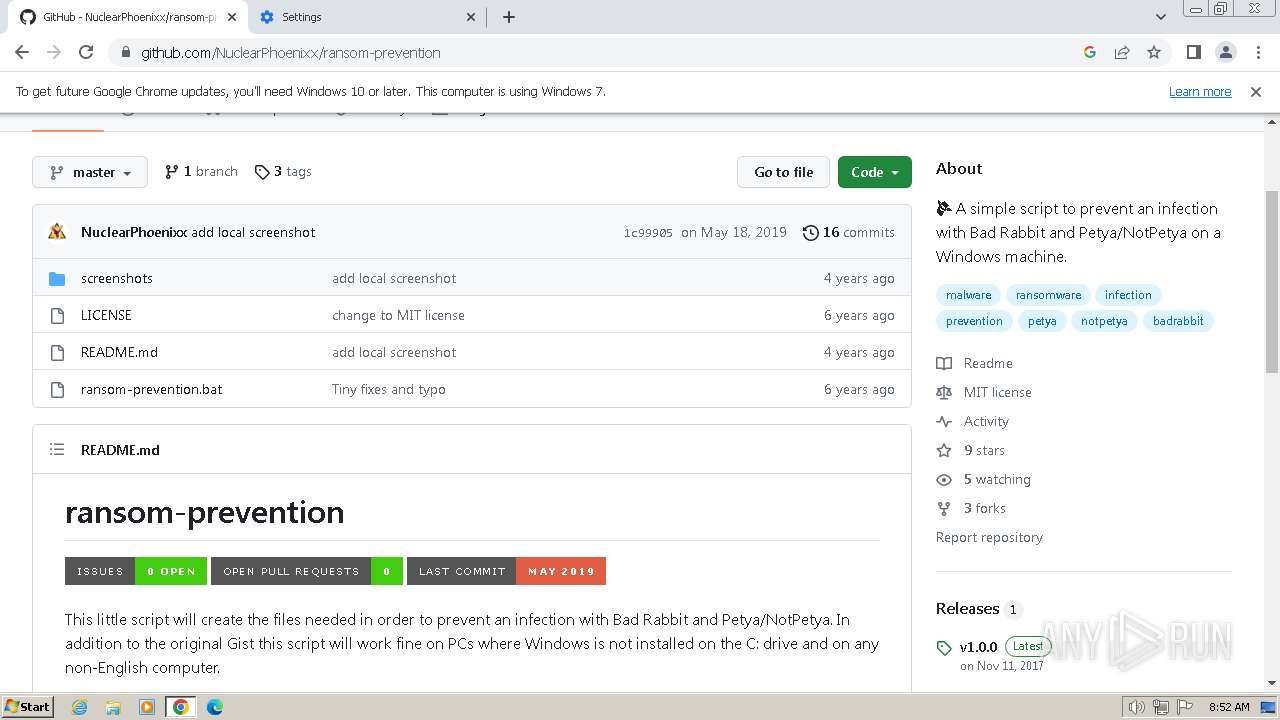
Task: Open the repository Activity link
Action: click(973, 421)
